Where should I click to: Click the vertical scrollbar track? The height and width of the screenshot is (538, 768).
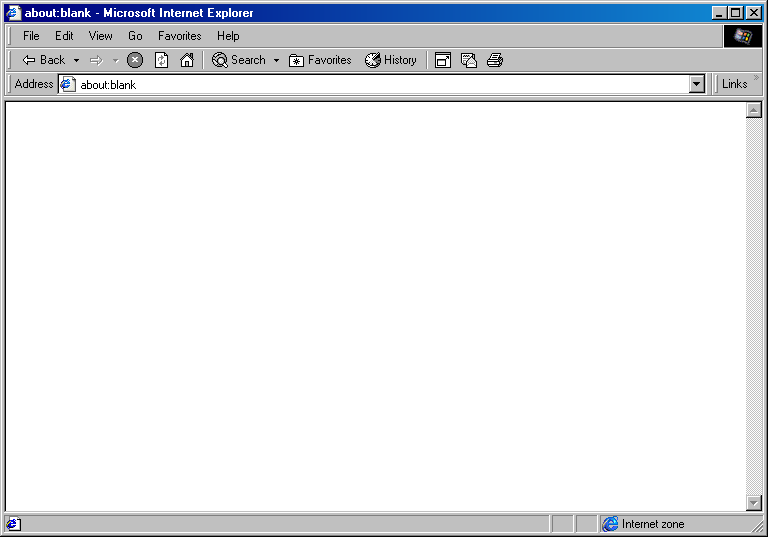753,306
